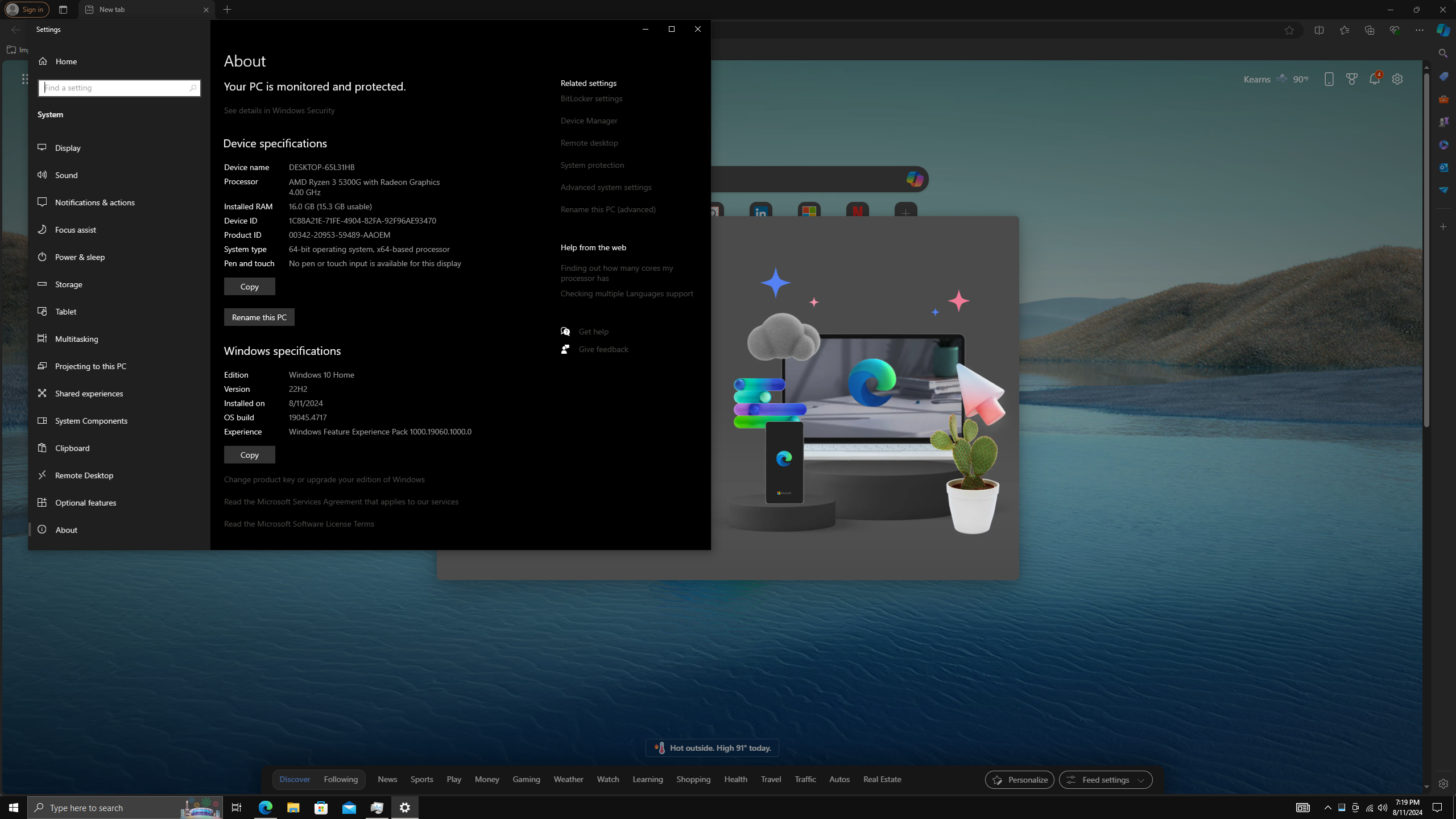This screenshot has height=819, width=1456.
Task: Switch to the Following feed tab
Action: pos(341,779)
